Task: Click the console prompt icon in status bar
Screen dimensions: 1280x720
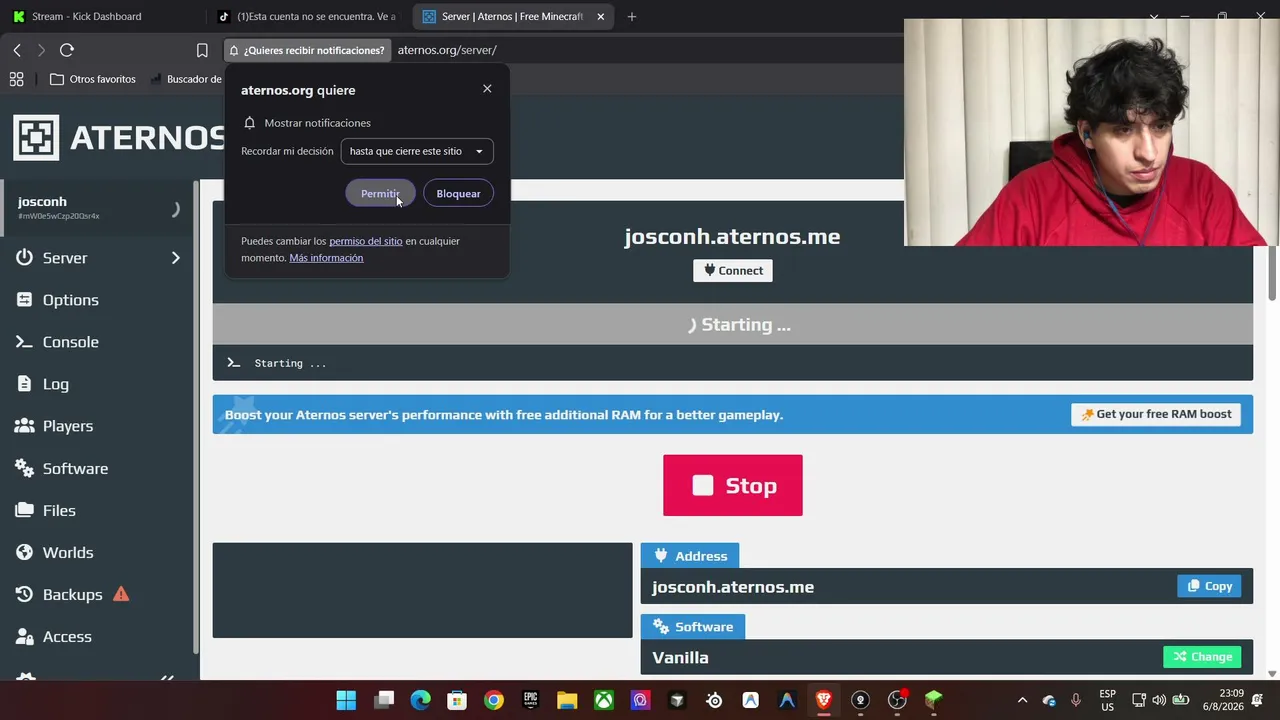Action: (x=234, y=363)
